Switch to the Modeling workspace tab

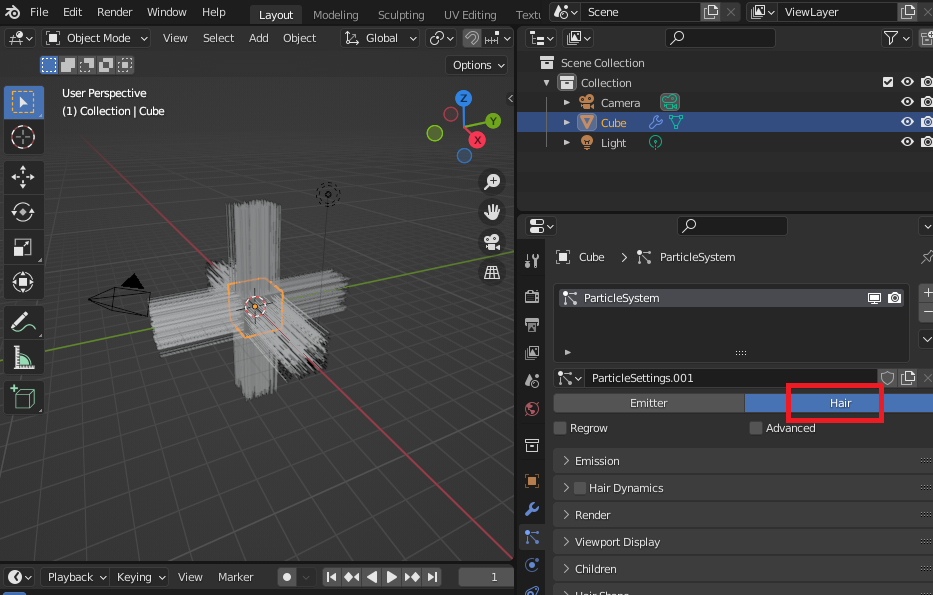336,15
